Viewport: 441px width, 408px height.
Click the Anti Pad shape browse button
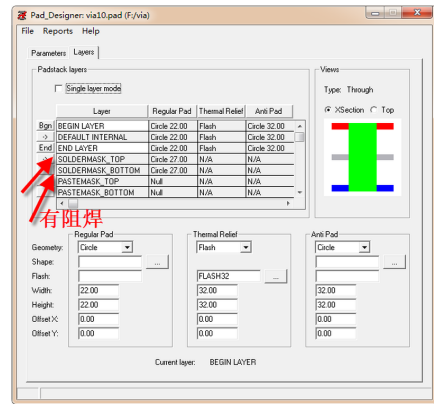click(394, 262)
